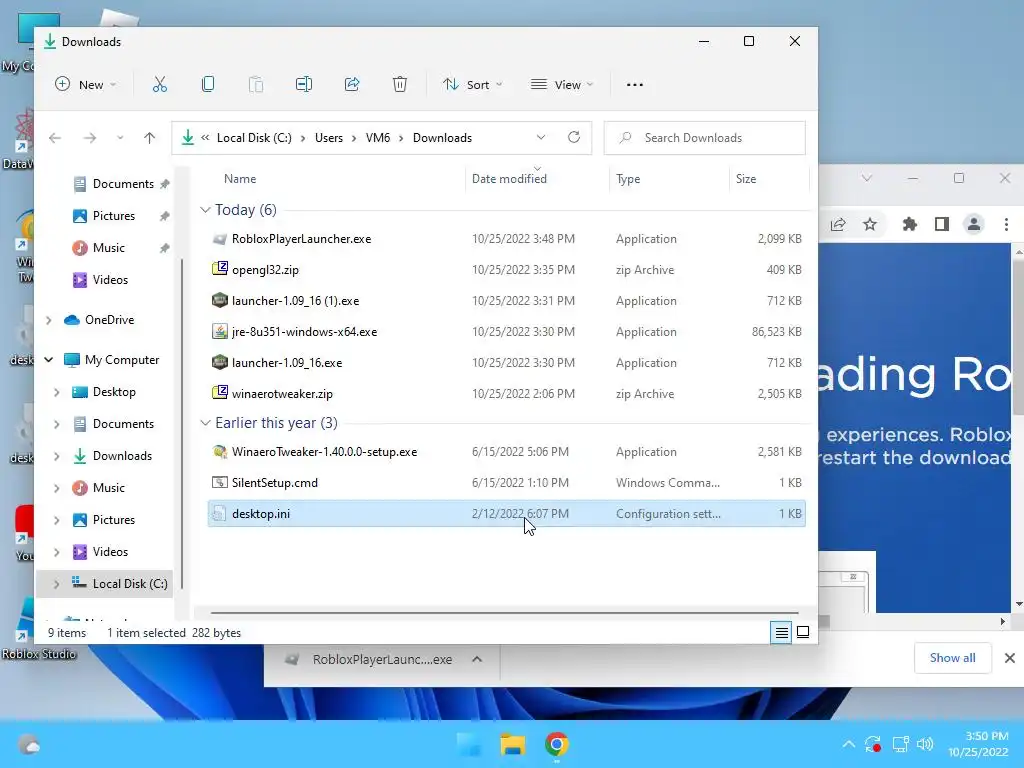The width and height of the screenshot is (1024, 768).
Task: Select the SilentSetup.cmd file icon
Action: (220, 483)
